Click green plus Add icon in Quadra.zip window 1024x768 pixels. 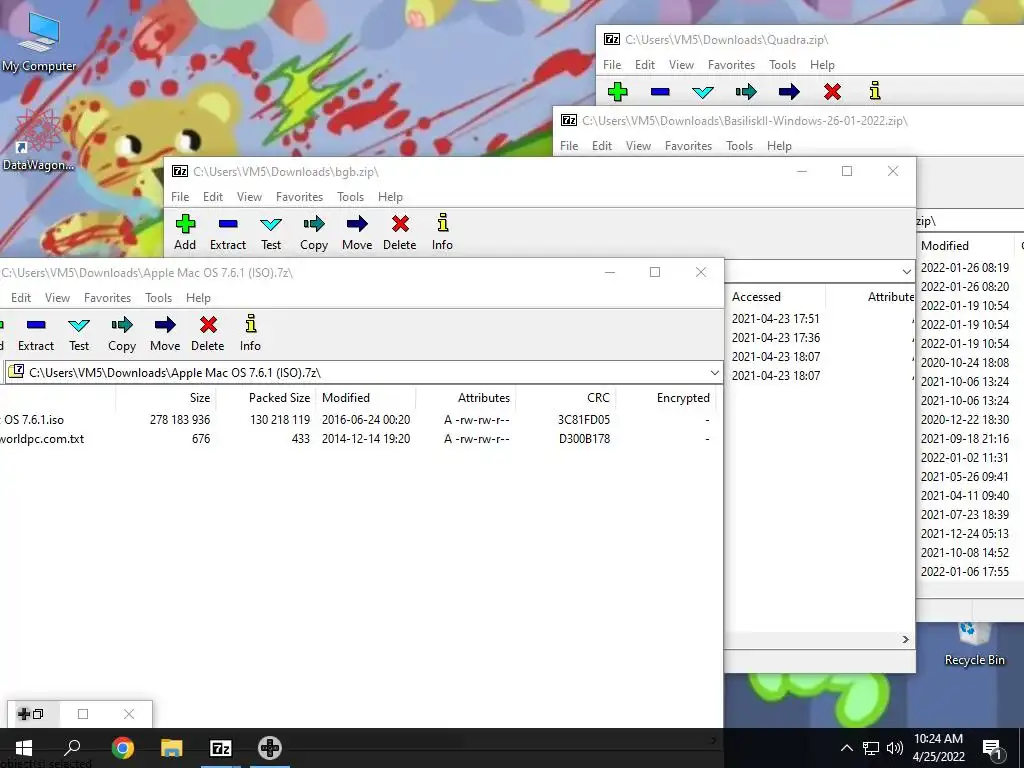pos(617,91)
